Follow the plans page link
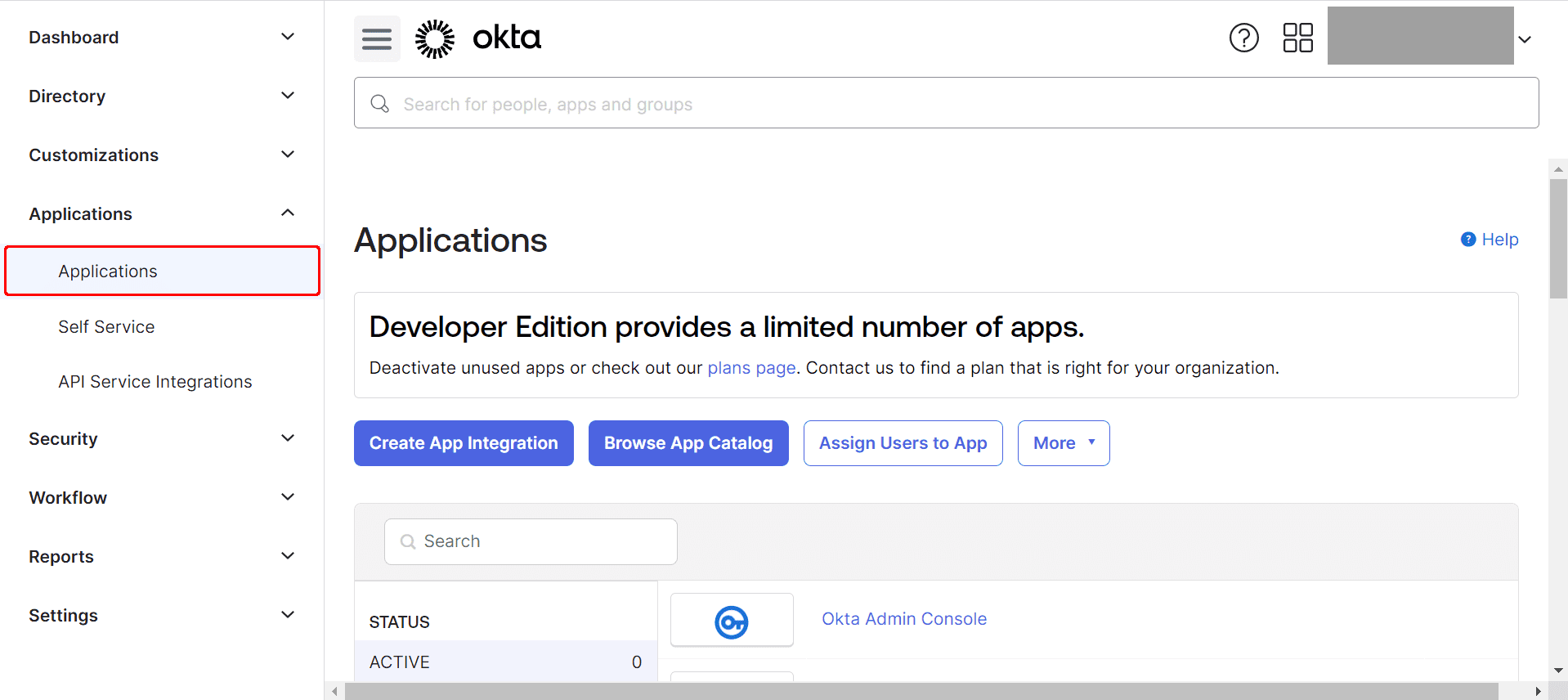The height and width of the screenshot is (700, 1568). coord(751,368)
